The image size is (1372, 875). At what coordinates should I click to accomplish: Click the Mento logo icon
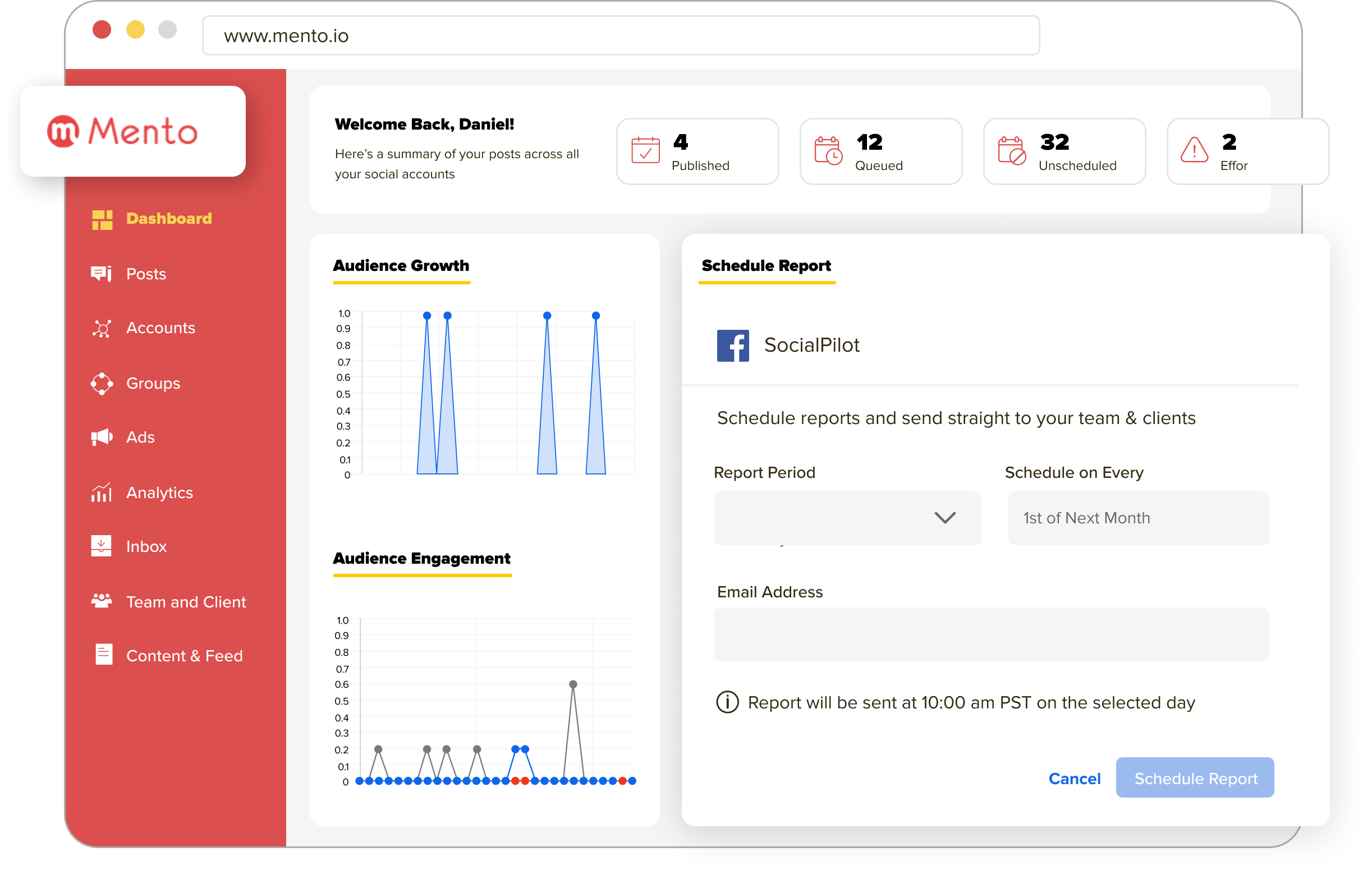[x=63, y=132]
